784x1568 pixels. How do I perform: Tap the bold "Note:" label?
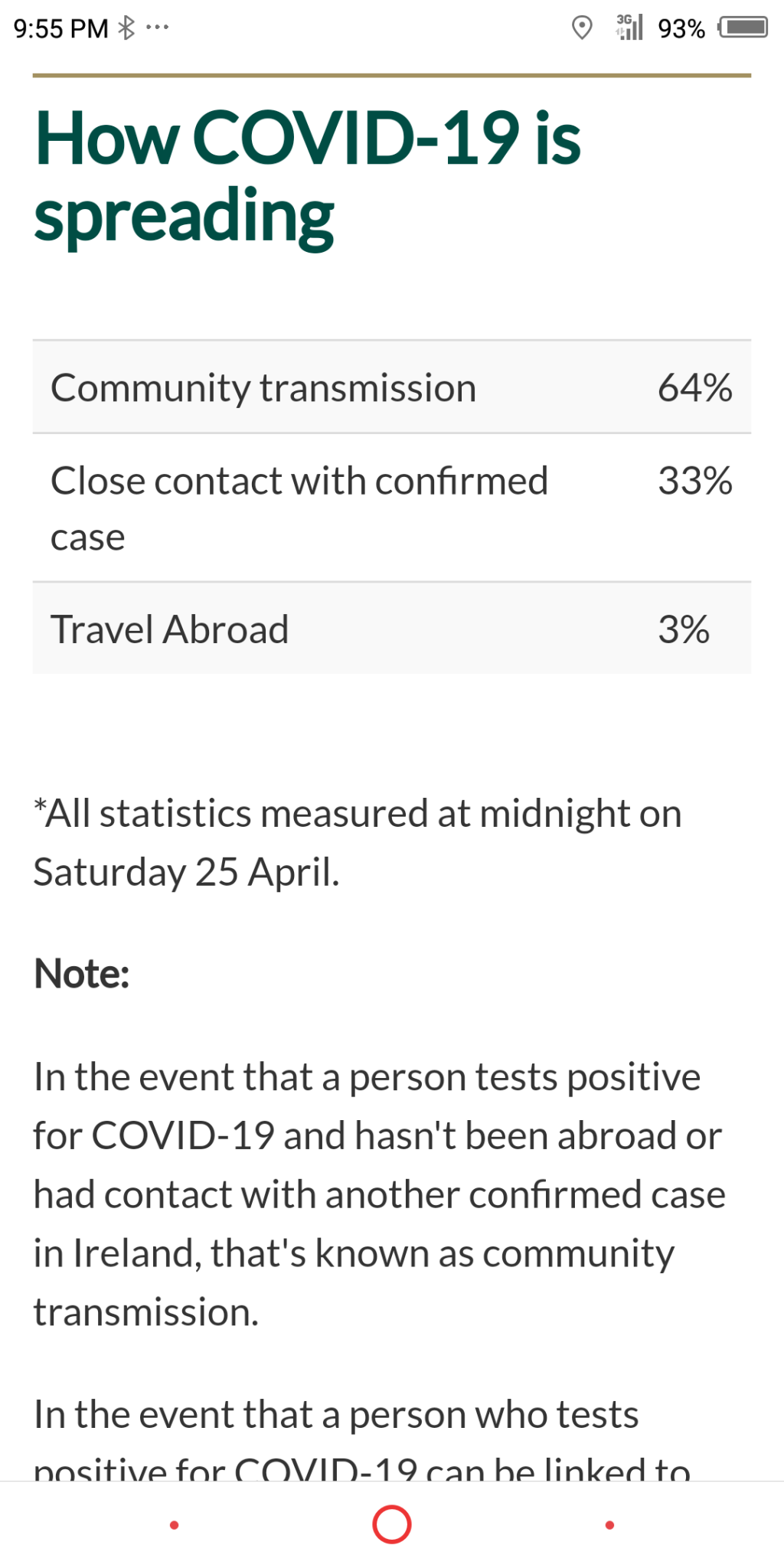pos(82,974)
